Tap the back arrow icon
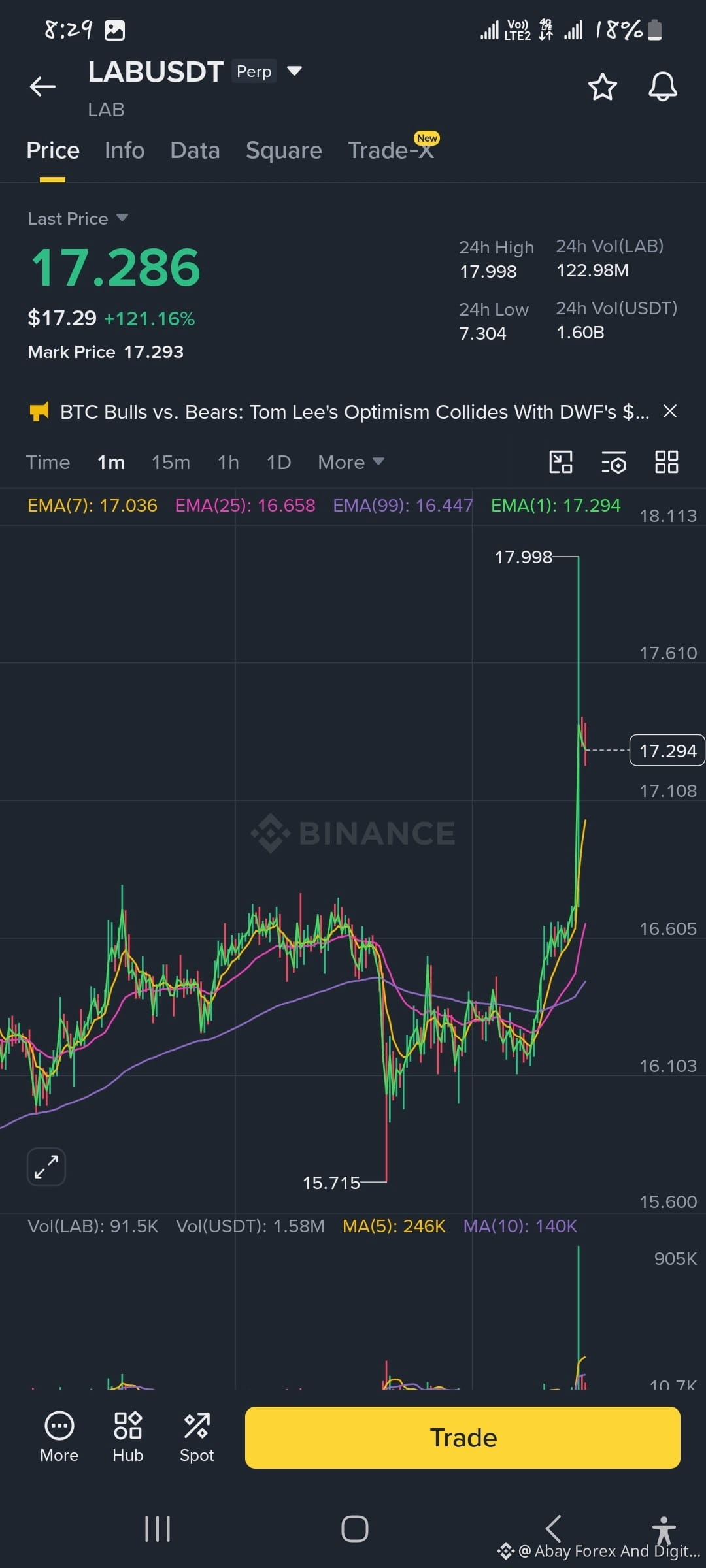Viewport: 706px width, 1568px height. [42, 86]
